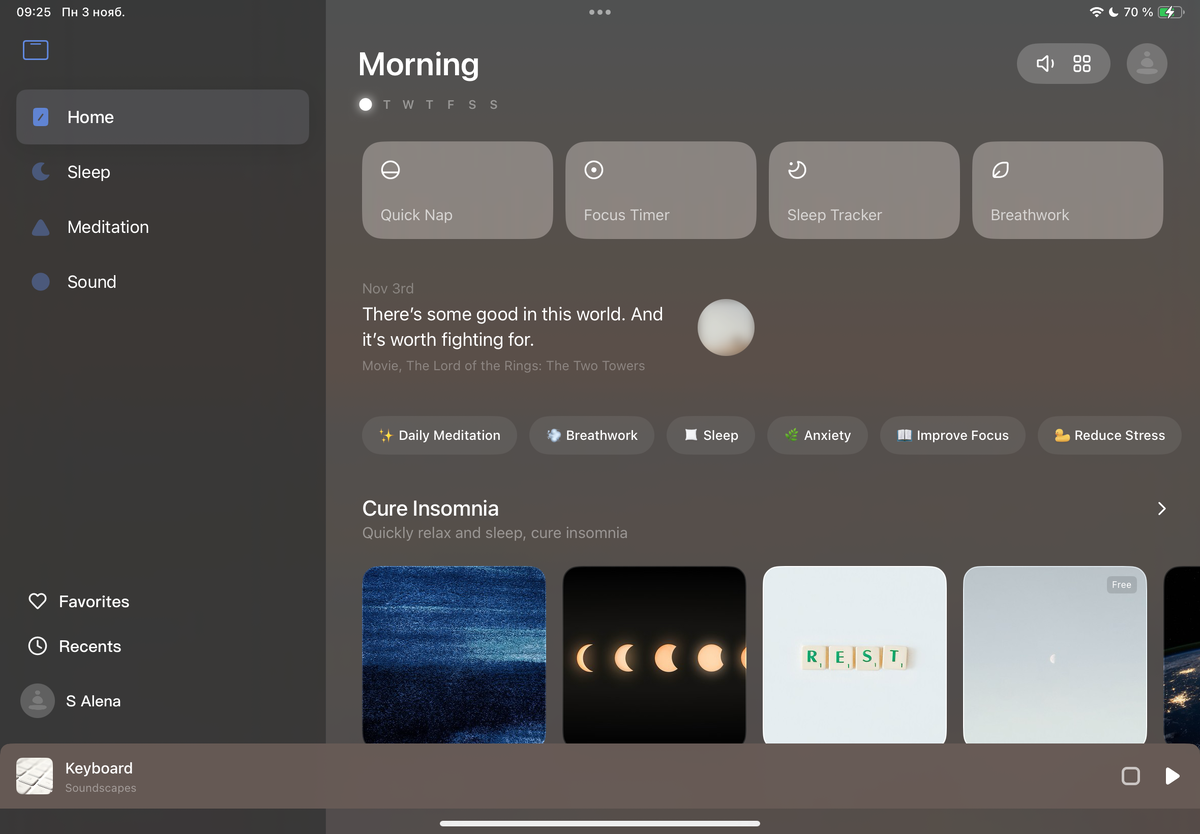Open the grid layout icon
The height and width of the screenshot is (834, 1200).
(1082, 64)
